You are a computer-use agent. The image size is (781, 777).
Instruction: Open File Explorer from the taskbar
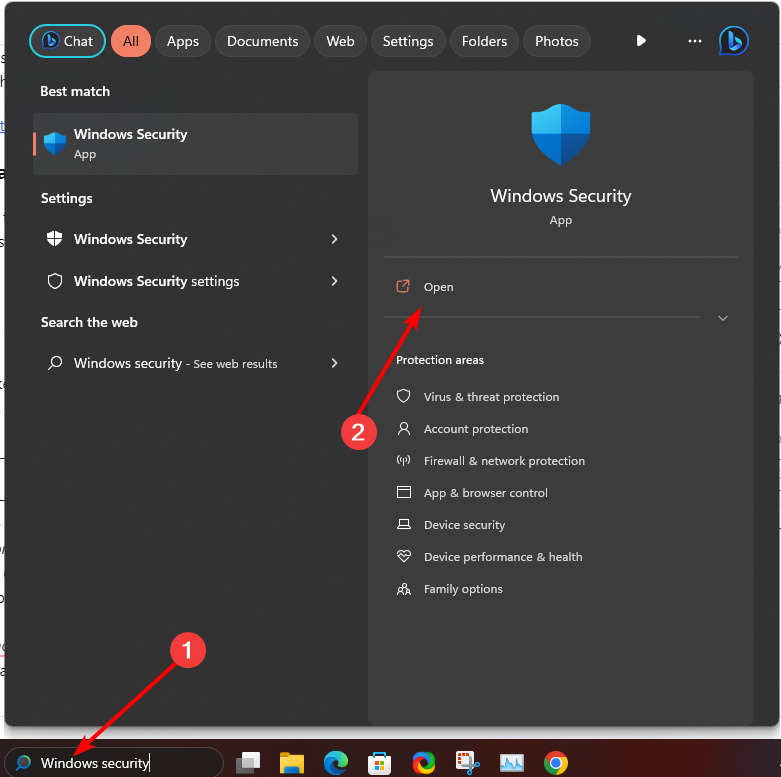coord(292,763)
